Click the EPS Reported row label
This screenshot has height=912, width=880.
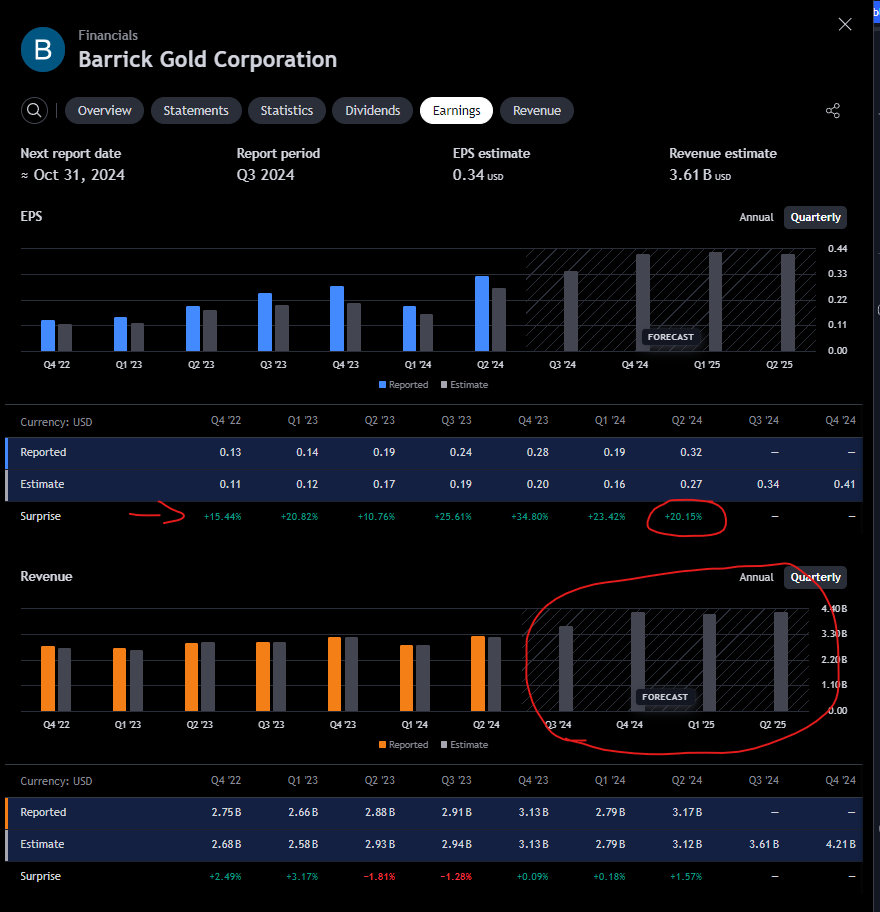pyautogui.click(x=43, y=452)
